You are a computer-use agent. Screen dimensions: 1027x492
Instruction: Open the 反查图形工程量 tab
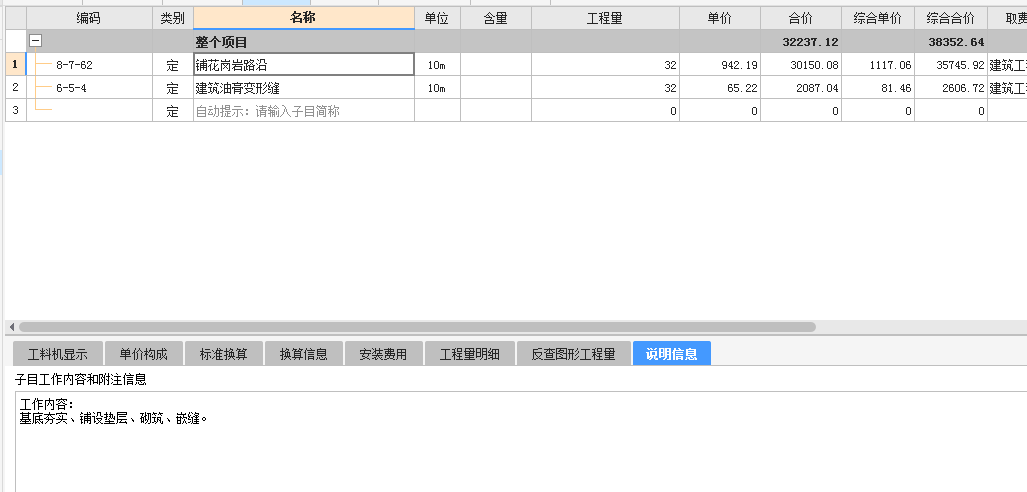coord(574,354)
